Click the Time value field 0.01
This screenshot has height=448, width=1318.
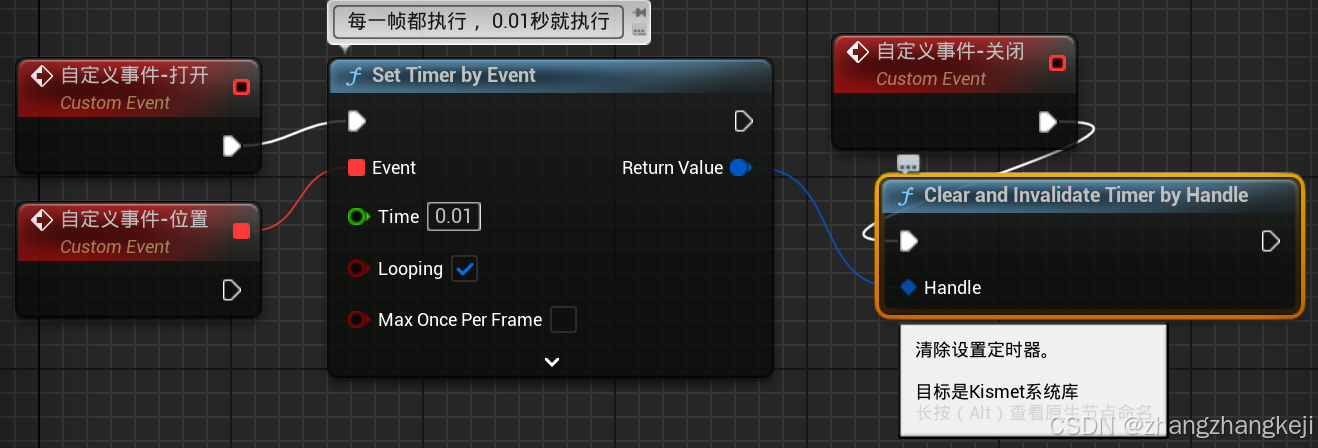coord(454,216)
